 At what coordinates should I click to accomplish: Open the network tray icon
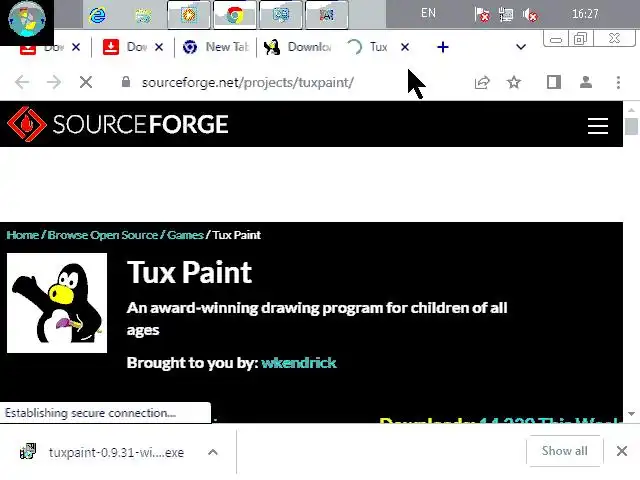point(506,15)
